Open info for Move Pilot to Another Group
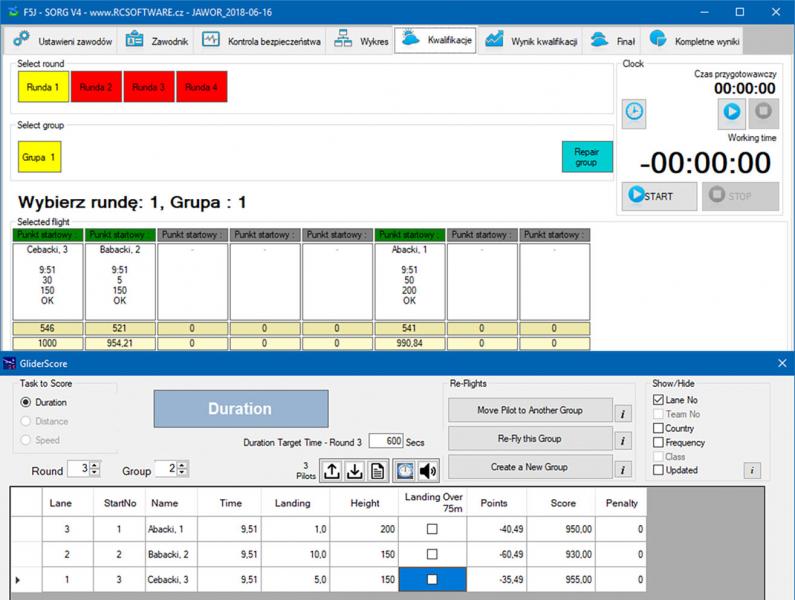 click(x=621, y=412)
